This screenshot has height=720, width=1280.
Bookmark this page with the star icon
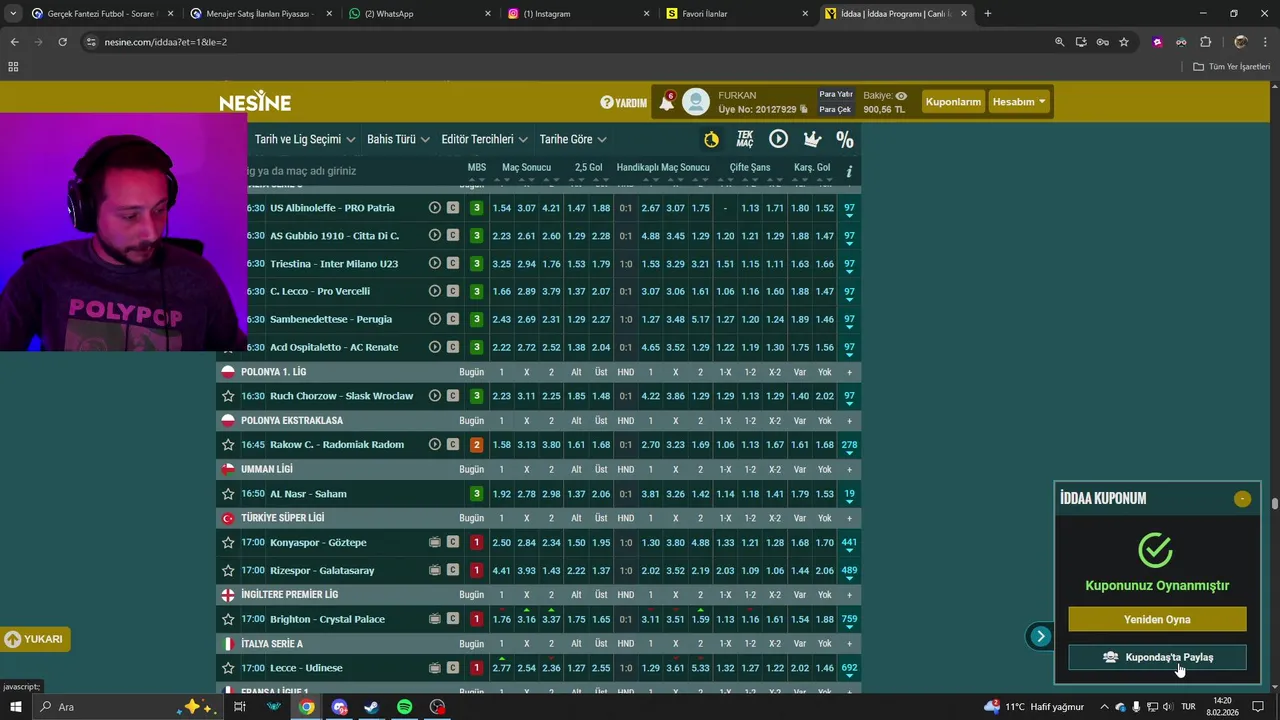pos(1124,42)
